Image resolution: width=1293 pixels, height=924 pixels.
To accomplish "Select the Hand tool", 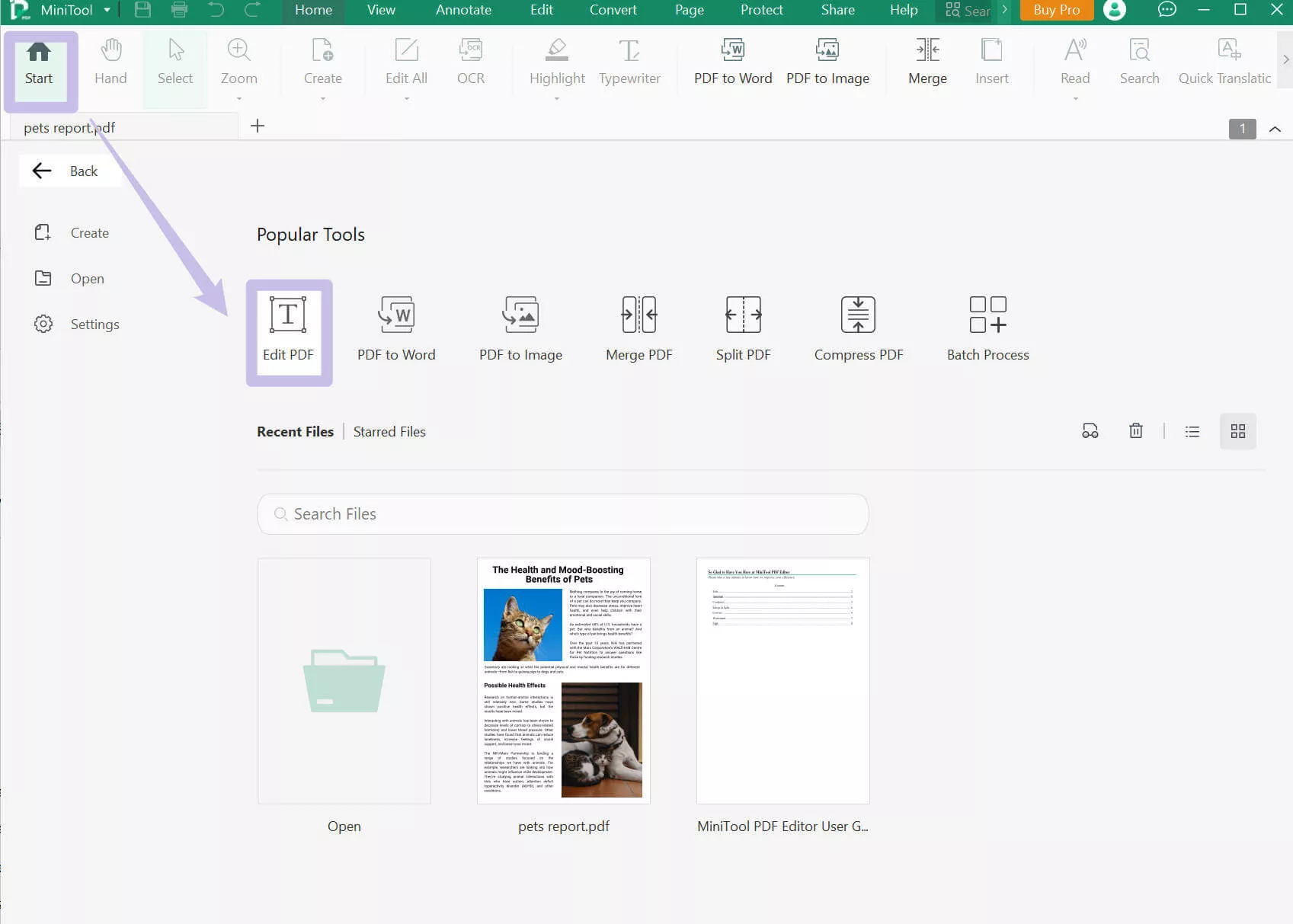I will [110, 61].
